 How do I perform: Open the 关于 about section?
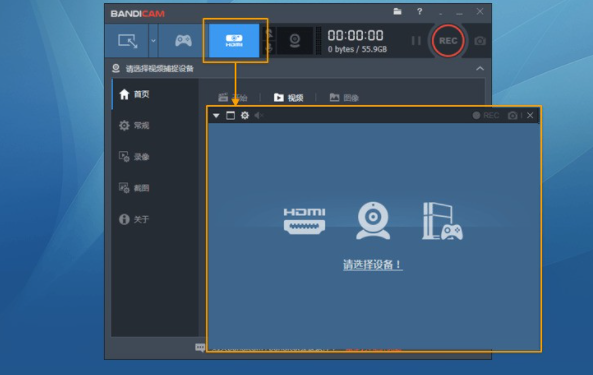155,219
